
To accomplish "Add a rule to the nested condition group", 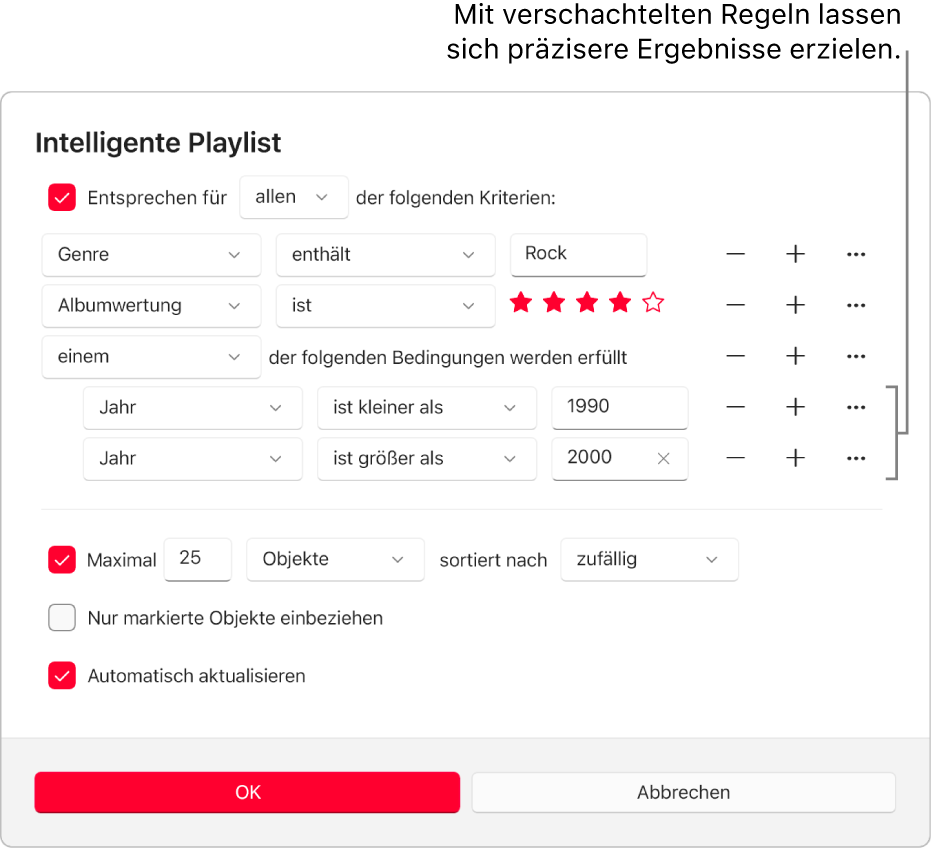I will [x=795, y=356].
